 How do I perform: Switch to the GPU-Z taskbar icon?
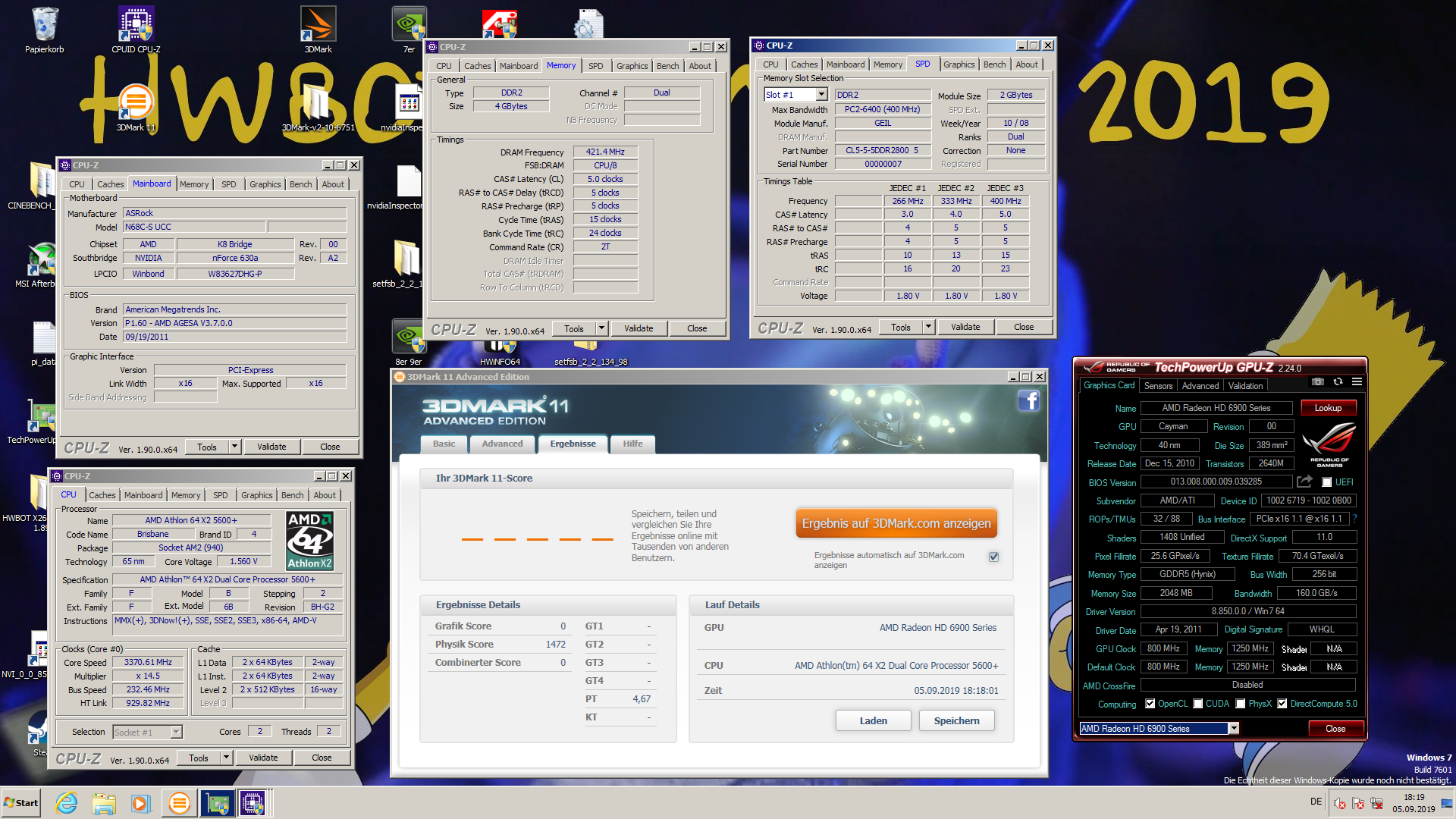pos(217,803)
